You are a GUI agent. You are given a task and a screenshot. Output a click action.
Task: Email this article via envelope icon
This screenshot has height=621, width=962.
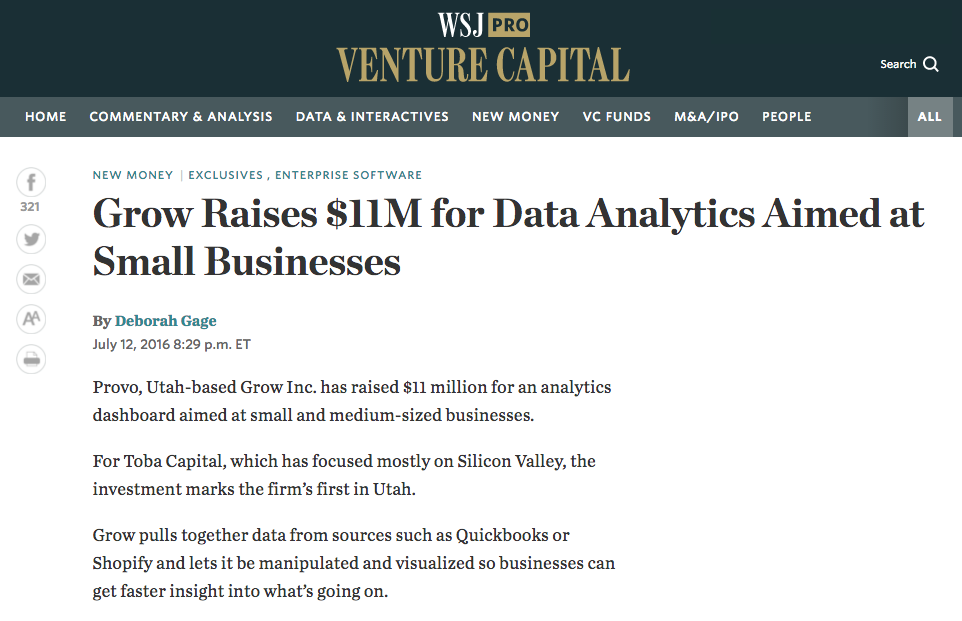(x=32, y=279)
